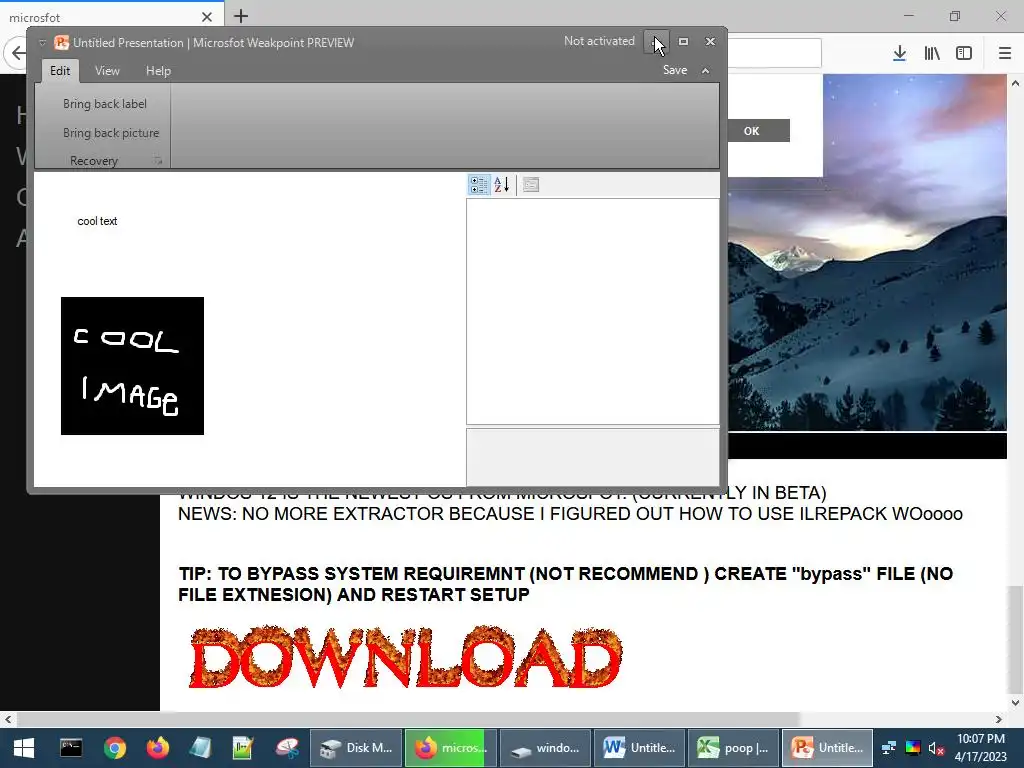The image size is (1024, 768).
Task: Launch Firefox pinned taskbar icon
Action: pos(157,748)
